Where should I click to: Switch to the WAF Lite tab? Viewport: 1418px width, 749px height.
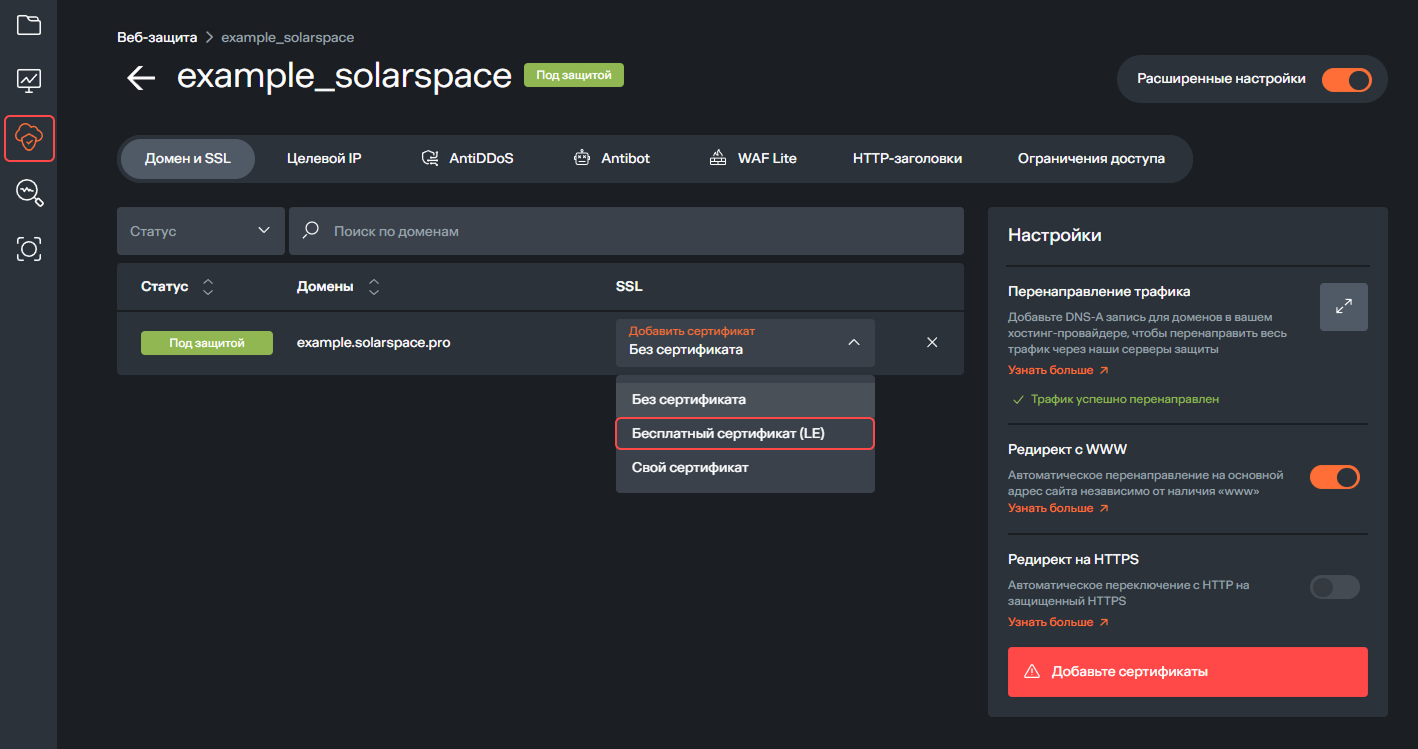tap(753, 158)
